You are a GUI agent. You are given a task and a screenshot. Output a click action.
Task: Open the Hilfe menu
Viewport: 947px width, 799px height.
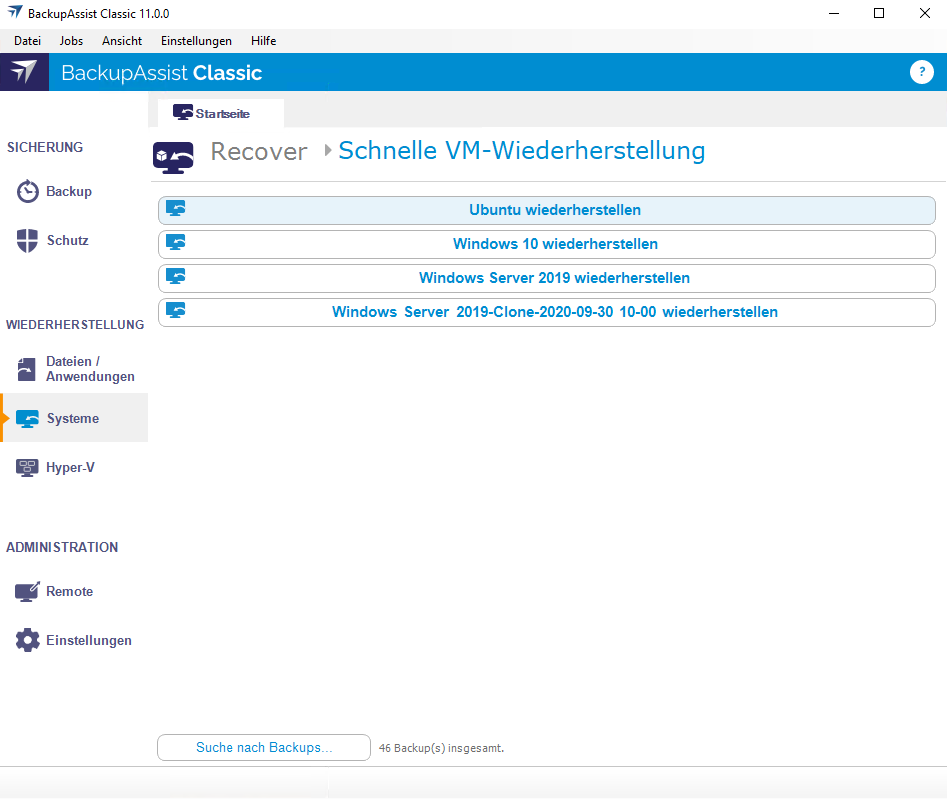click(264, 41)
